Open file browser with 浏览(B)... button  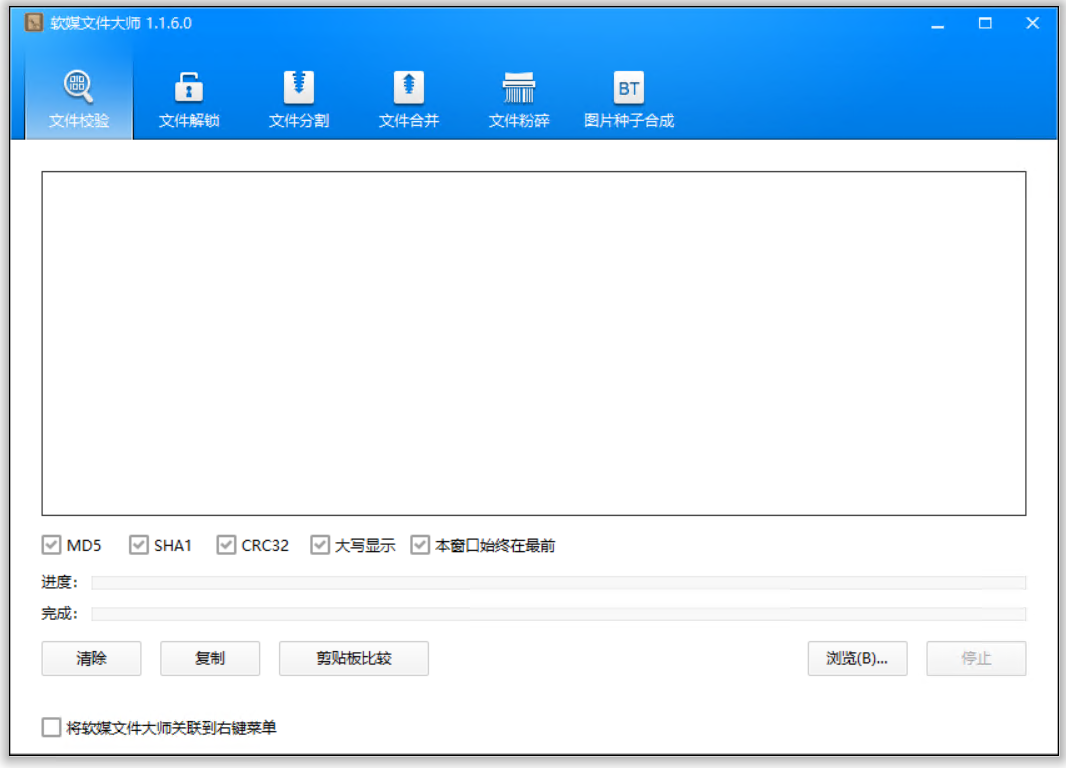click(x=857, y=658)
